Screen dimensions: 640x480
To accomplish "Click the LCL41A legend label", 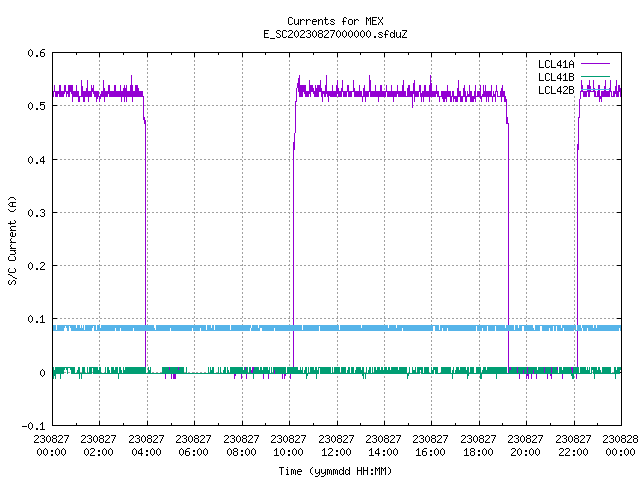I will click(556, 64).
